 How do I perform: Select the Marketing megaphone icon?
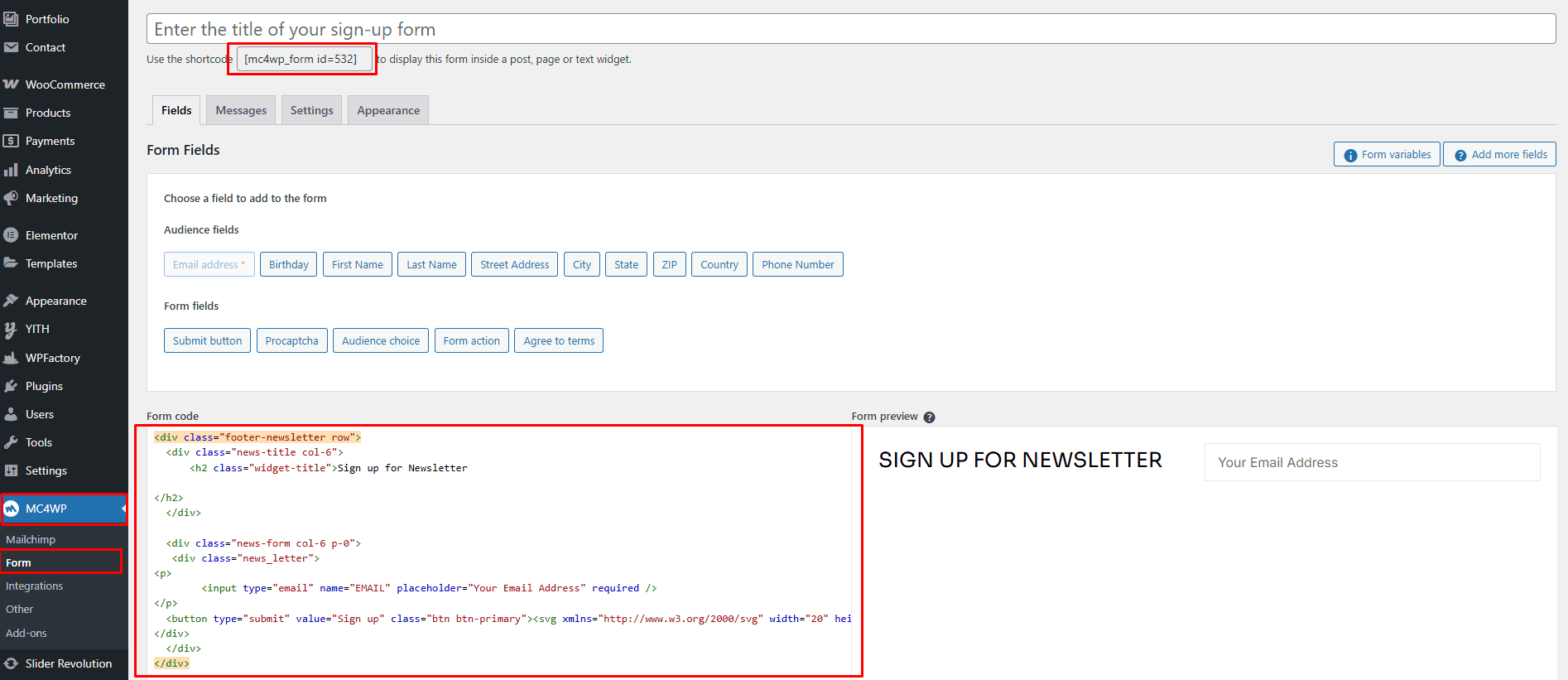(x=11, y=198)
